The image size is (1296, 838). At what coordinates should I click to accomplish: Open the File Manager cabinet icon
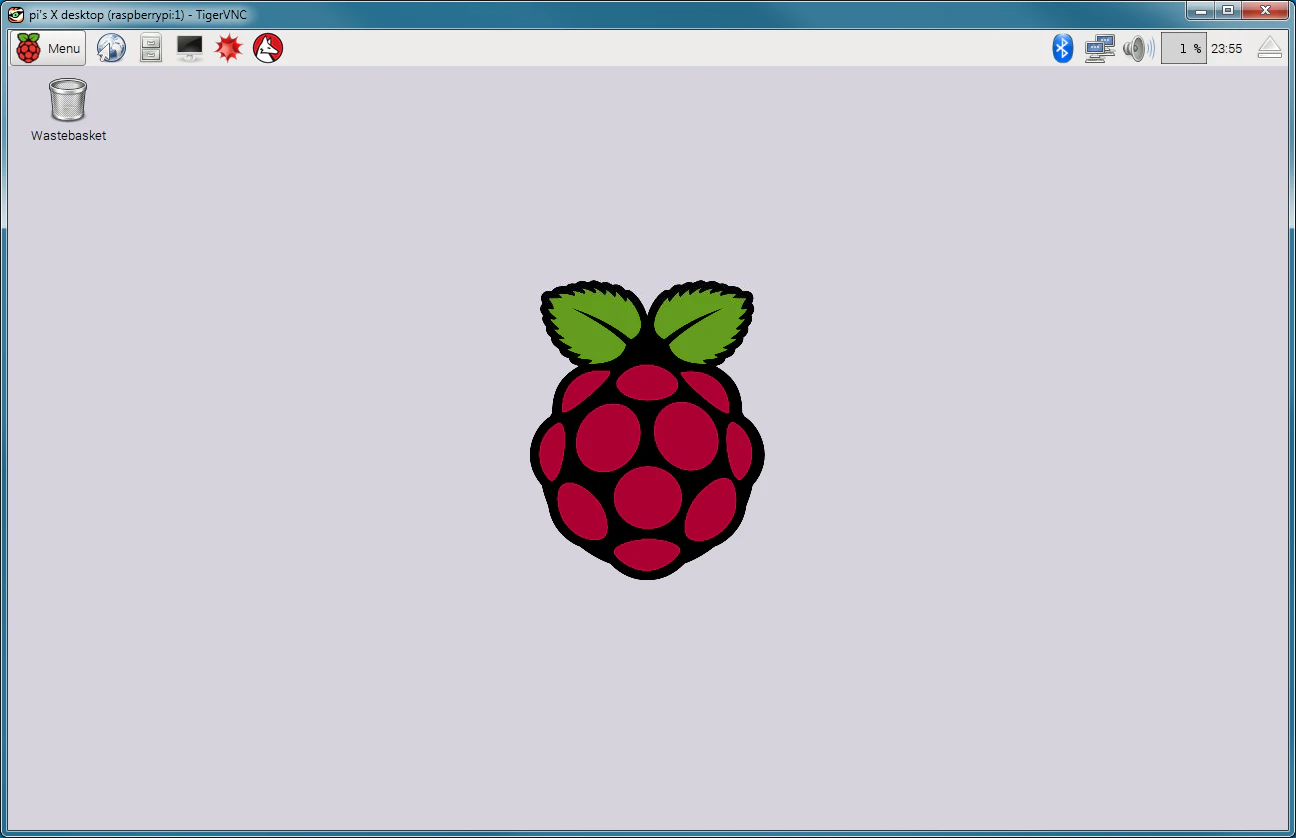pyautogui.click(x=151, y=48)
